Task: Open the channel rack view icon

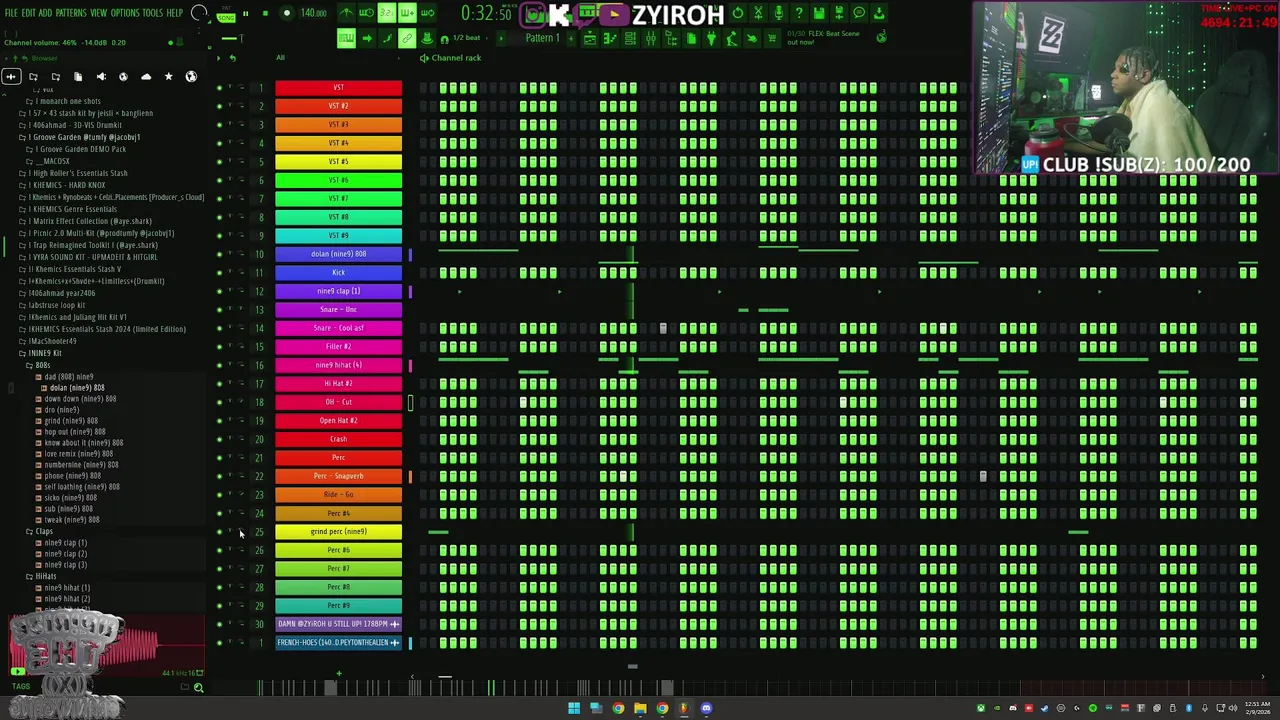Action: [630, 38]
